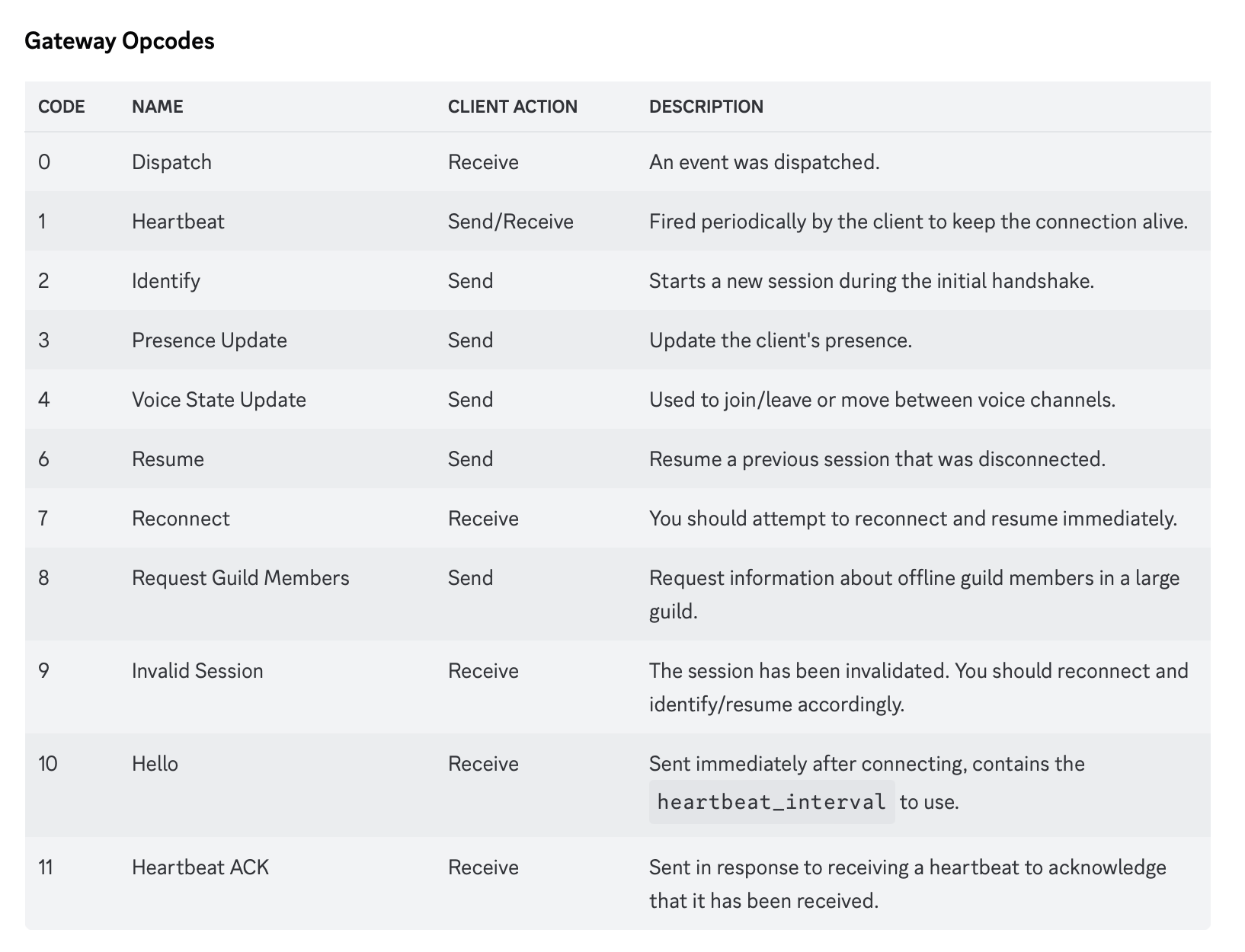1245x952 pixels.
Task: Click the "An event was dispatched." description
Action: pos(764,162)
